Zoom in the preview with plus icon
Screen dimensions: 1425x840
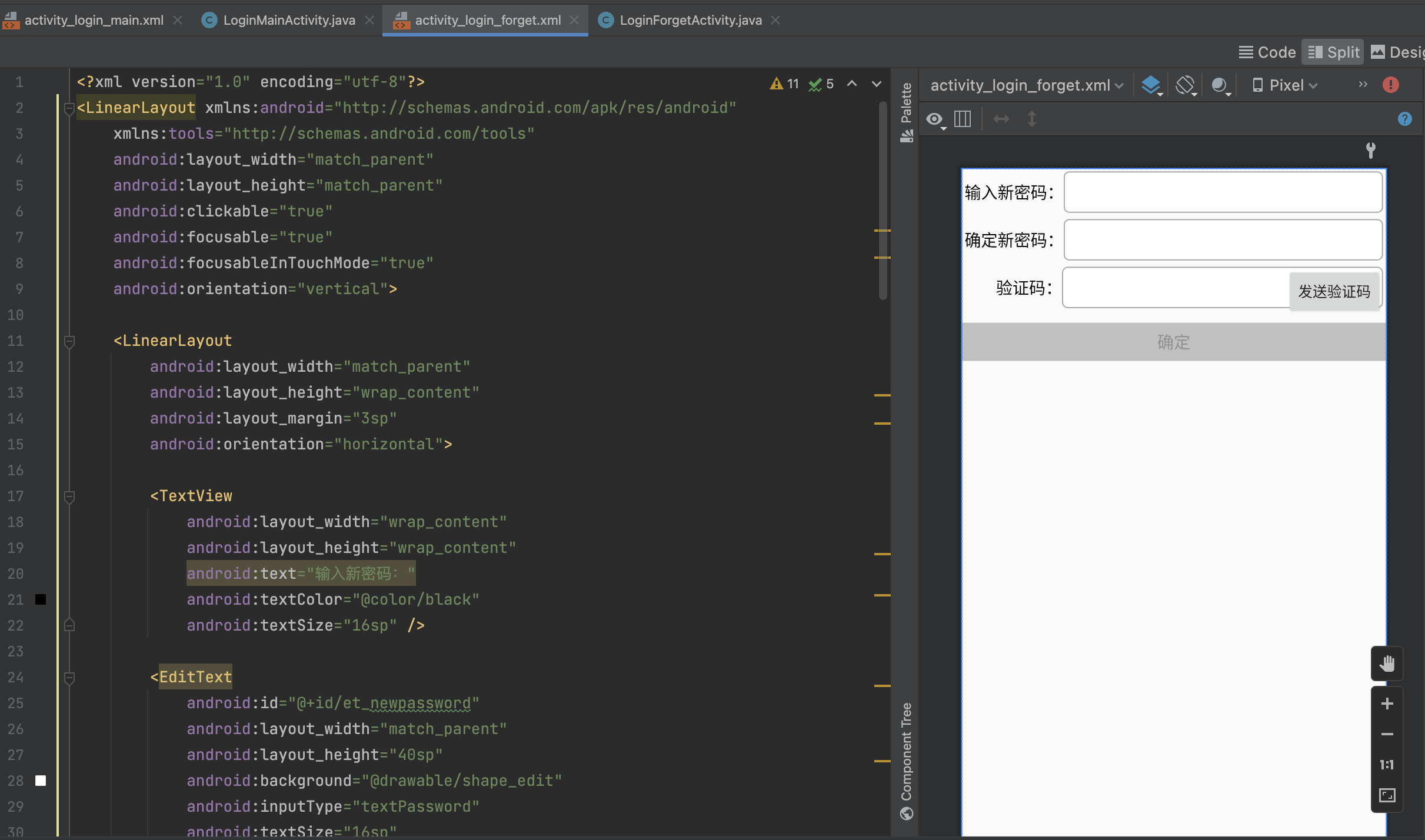coord(1387,704)
